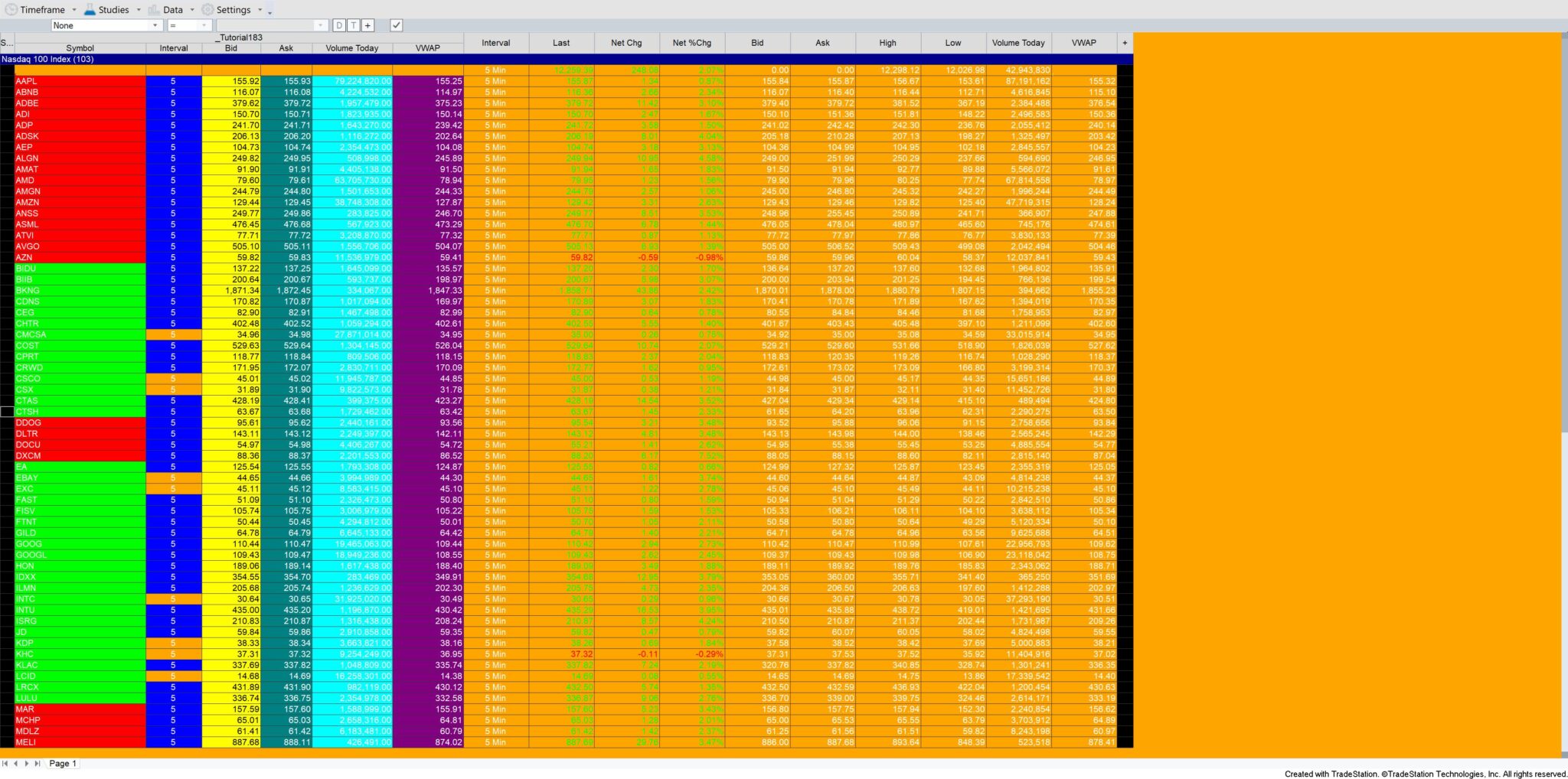Open the Settings menu
Viewport: 1568px width, 779px height.
tap(226, 10)
